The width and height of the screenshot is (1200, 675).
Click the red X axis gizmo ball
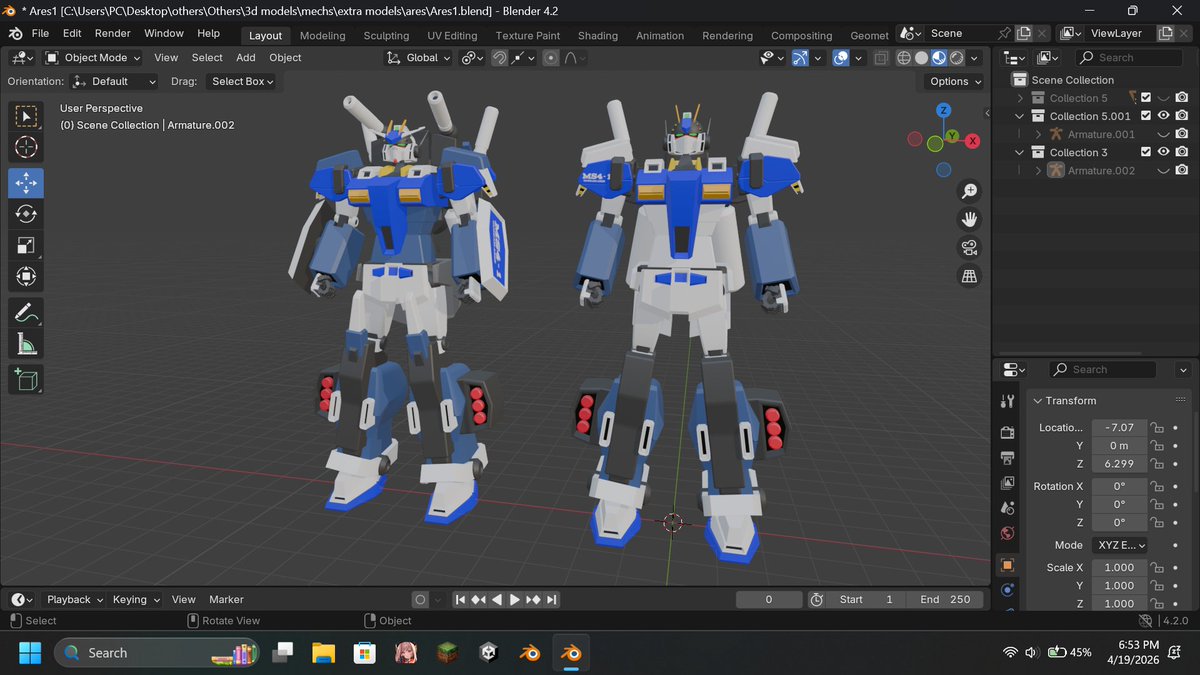tap(972, 141)
